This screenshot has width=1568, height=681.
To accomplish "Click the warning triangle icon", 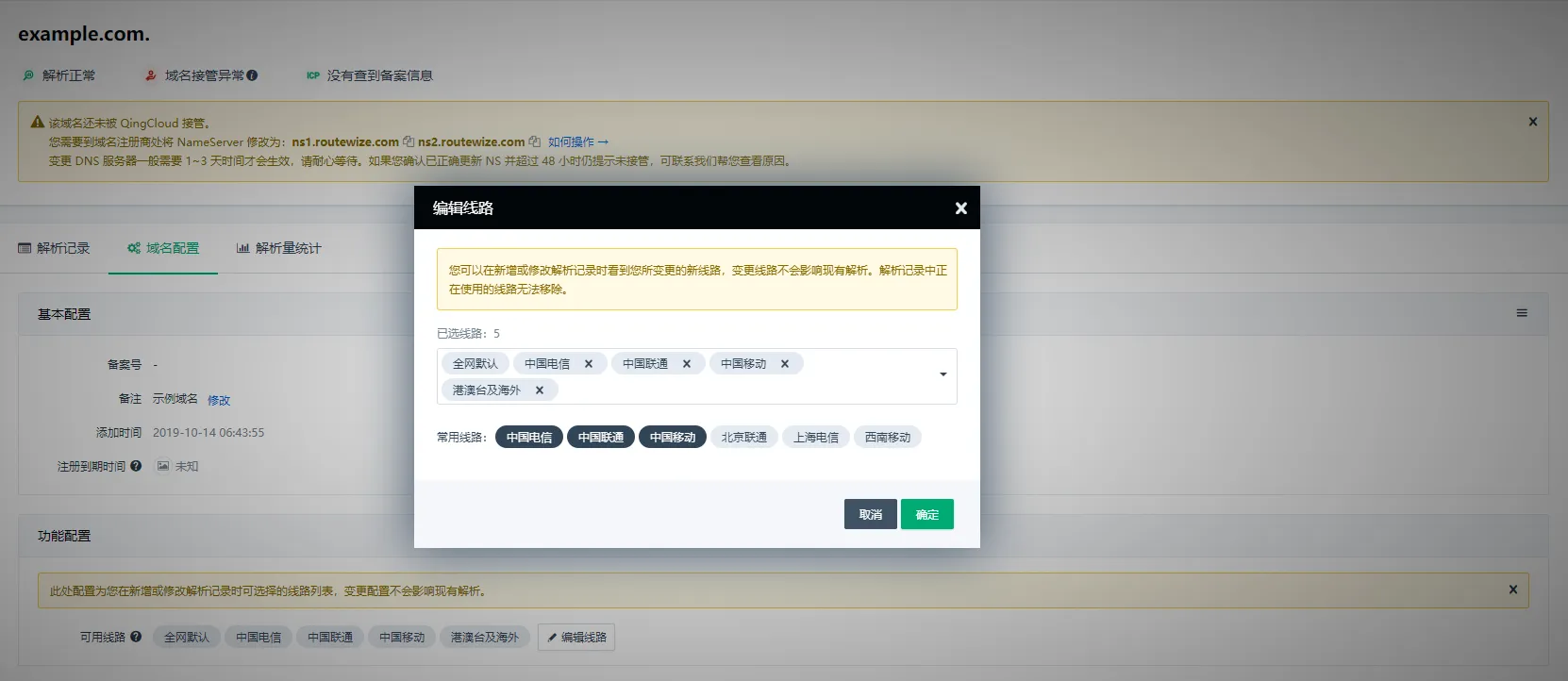I will tap(38, 122).
